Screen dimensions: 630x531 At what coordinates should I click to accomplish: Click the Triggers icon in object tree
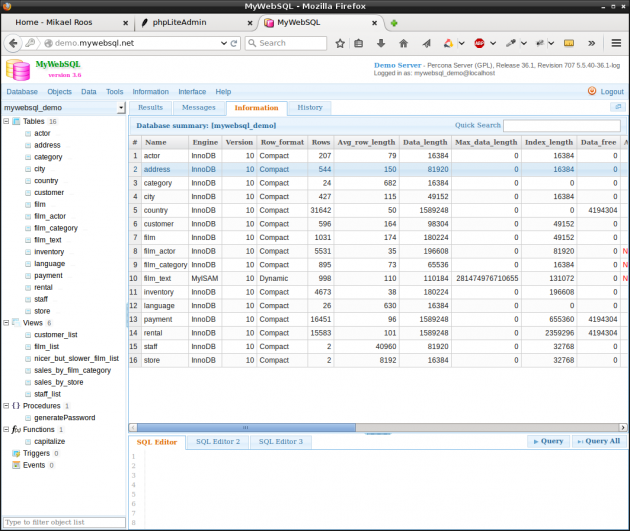click(x=16, y=453)
